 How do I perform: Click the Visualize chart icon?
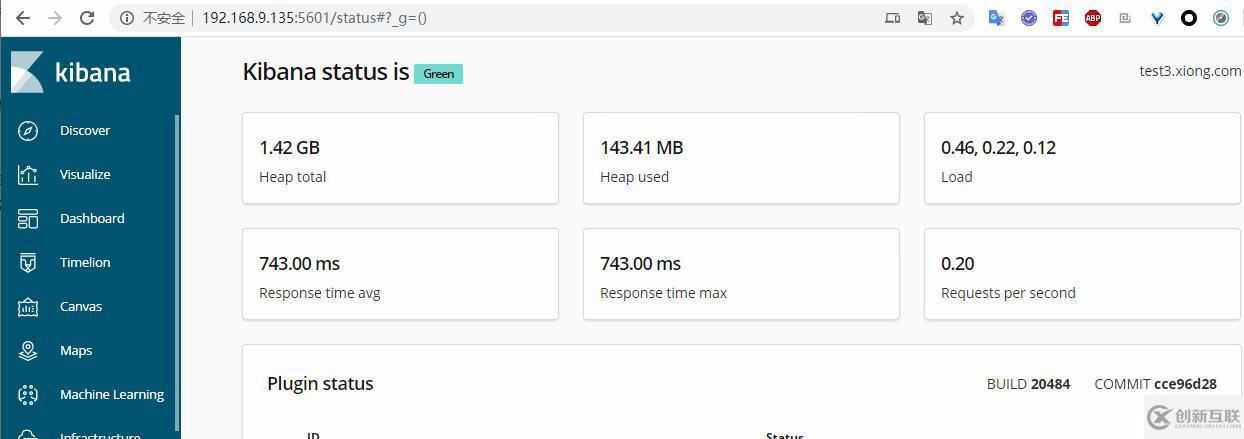click(28, 175)
